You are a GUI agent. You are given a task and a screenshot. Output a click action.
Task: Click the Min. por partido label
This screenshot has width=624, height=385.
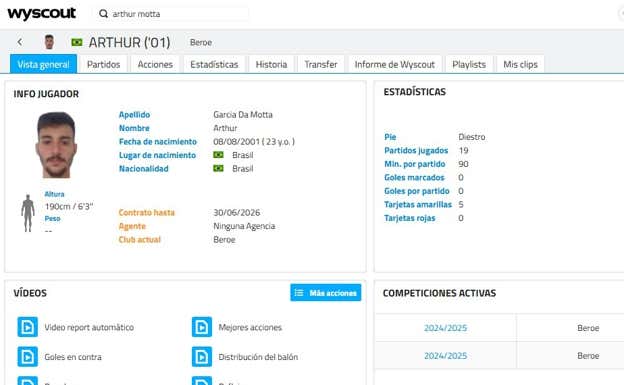415,164
